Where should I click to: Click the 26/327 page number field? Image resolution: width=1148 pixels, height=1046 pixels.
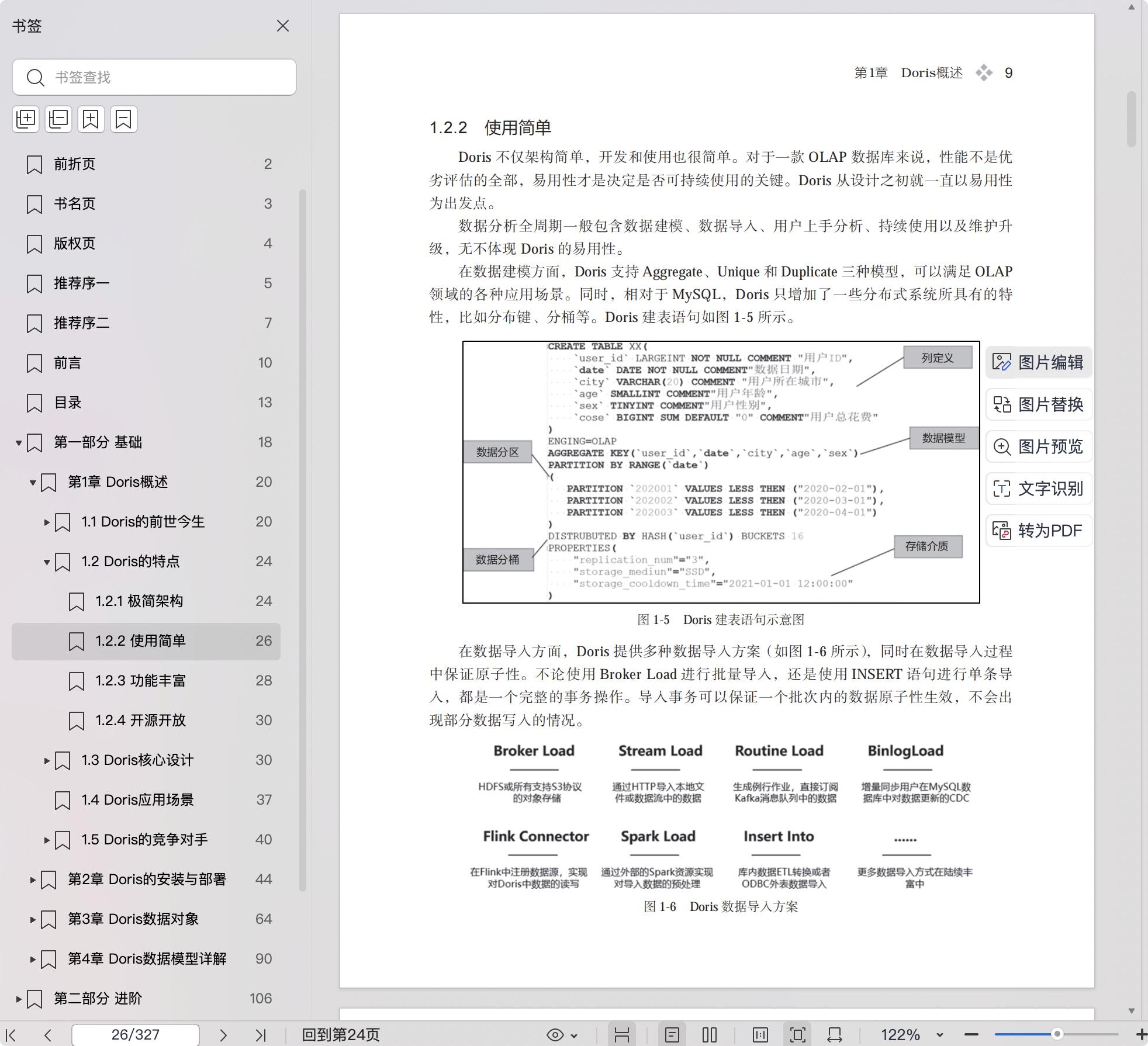[136, 1035]
